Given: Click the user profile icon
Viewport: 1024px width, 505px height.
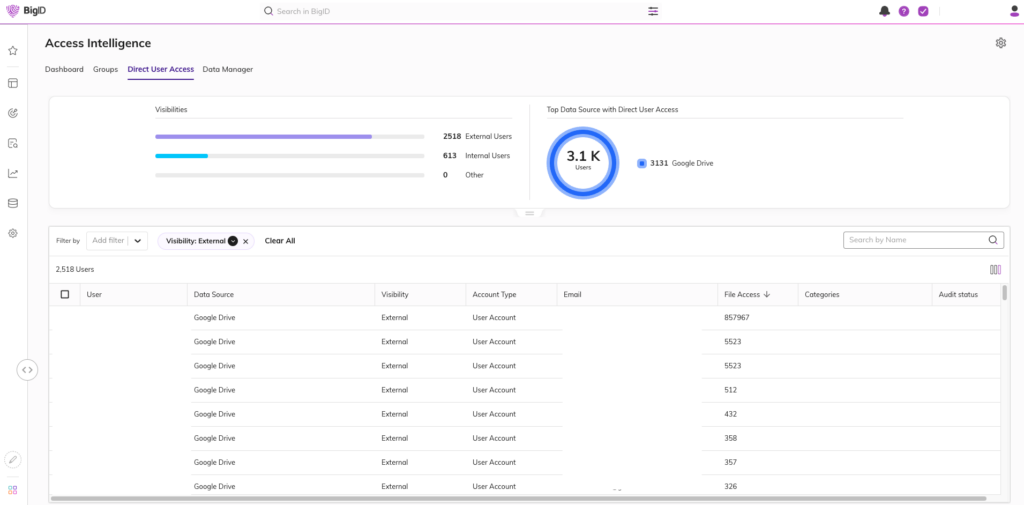Looking at the screenshot, I should tap(1015, 11).
